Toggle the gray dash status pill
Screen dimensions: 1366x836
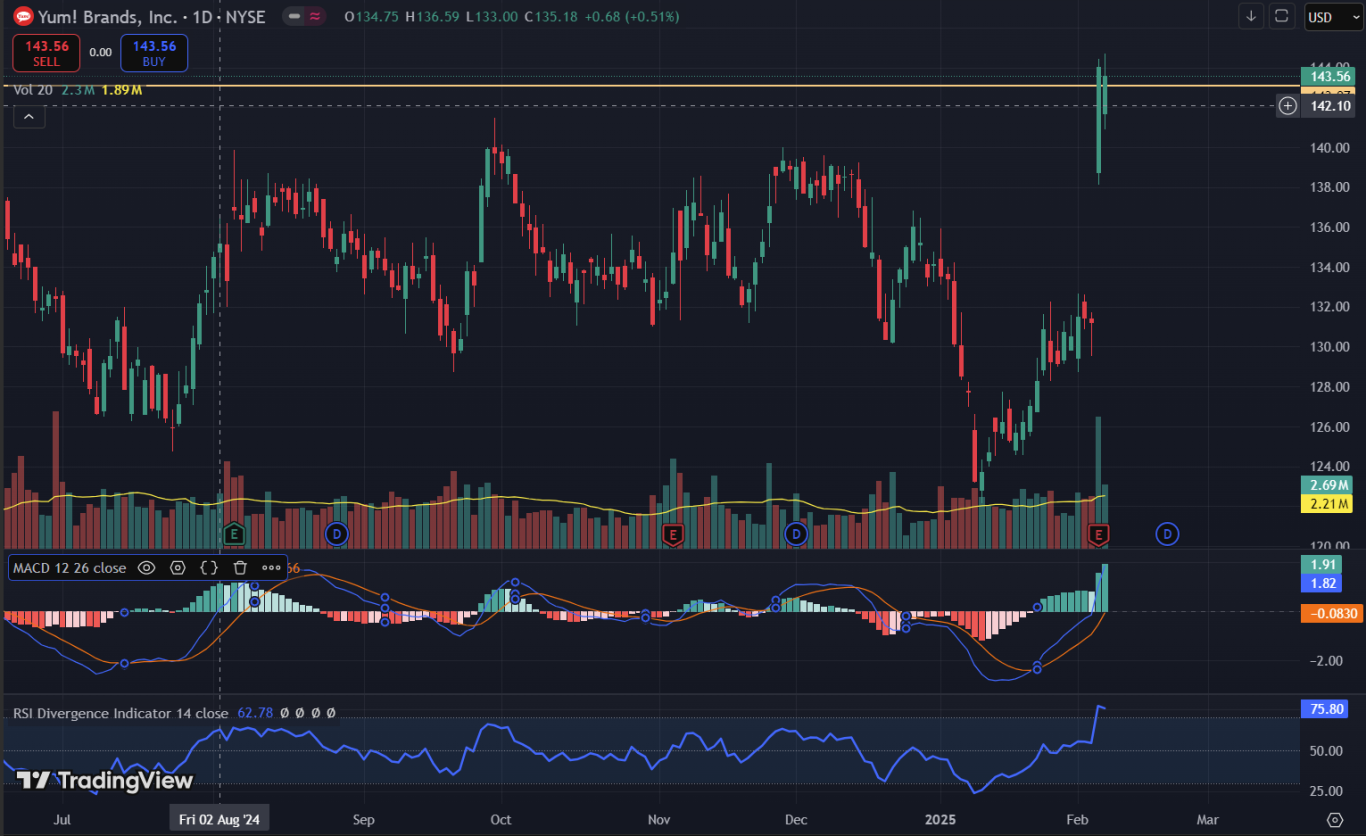(x=294, y=17)
